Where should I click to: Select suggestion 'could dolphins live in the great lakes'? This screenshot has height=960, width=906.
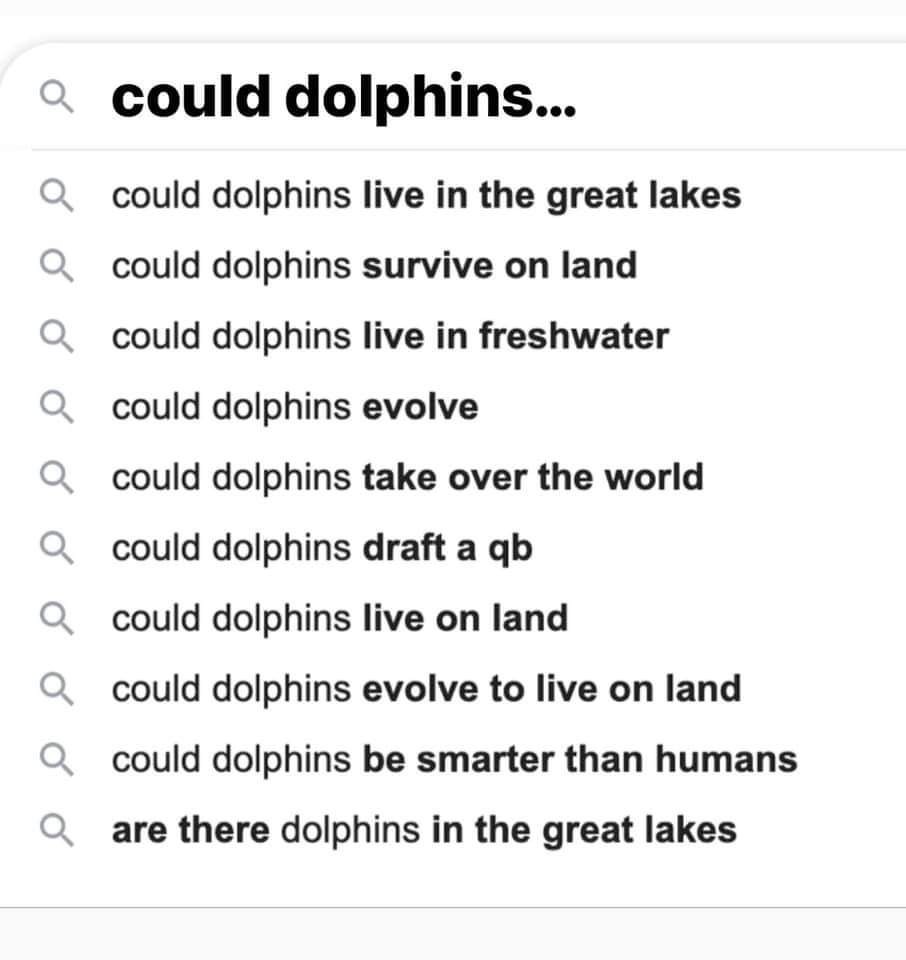[426, 194]
